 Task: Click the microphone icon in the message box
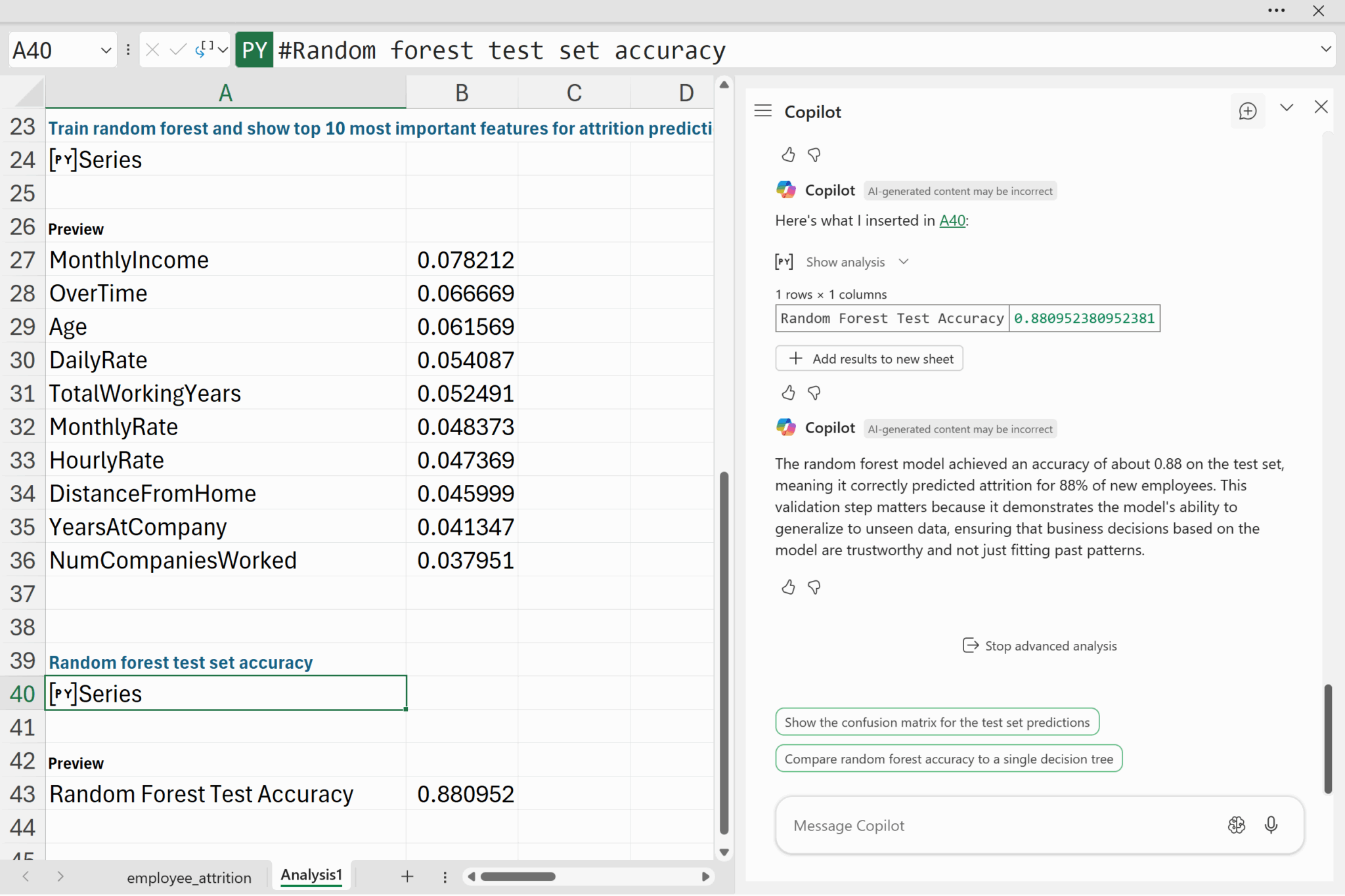tap(1270, 825)
